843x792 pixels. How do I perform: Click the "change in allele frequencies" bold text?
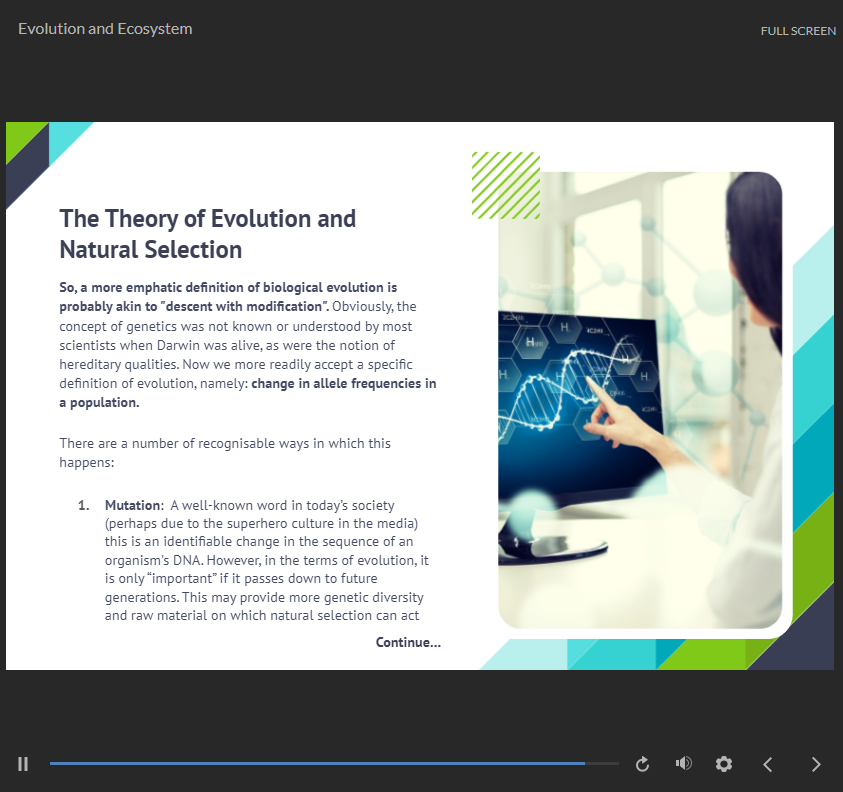(x=343, y=383)
